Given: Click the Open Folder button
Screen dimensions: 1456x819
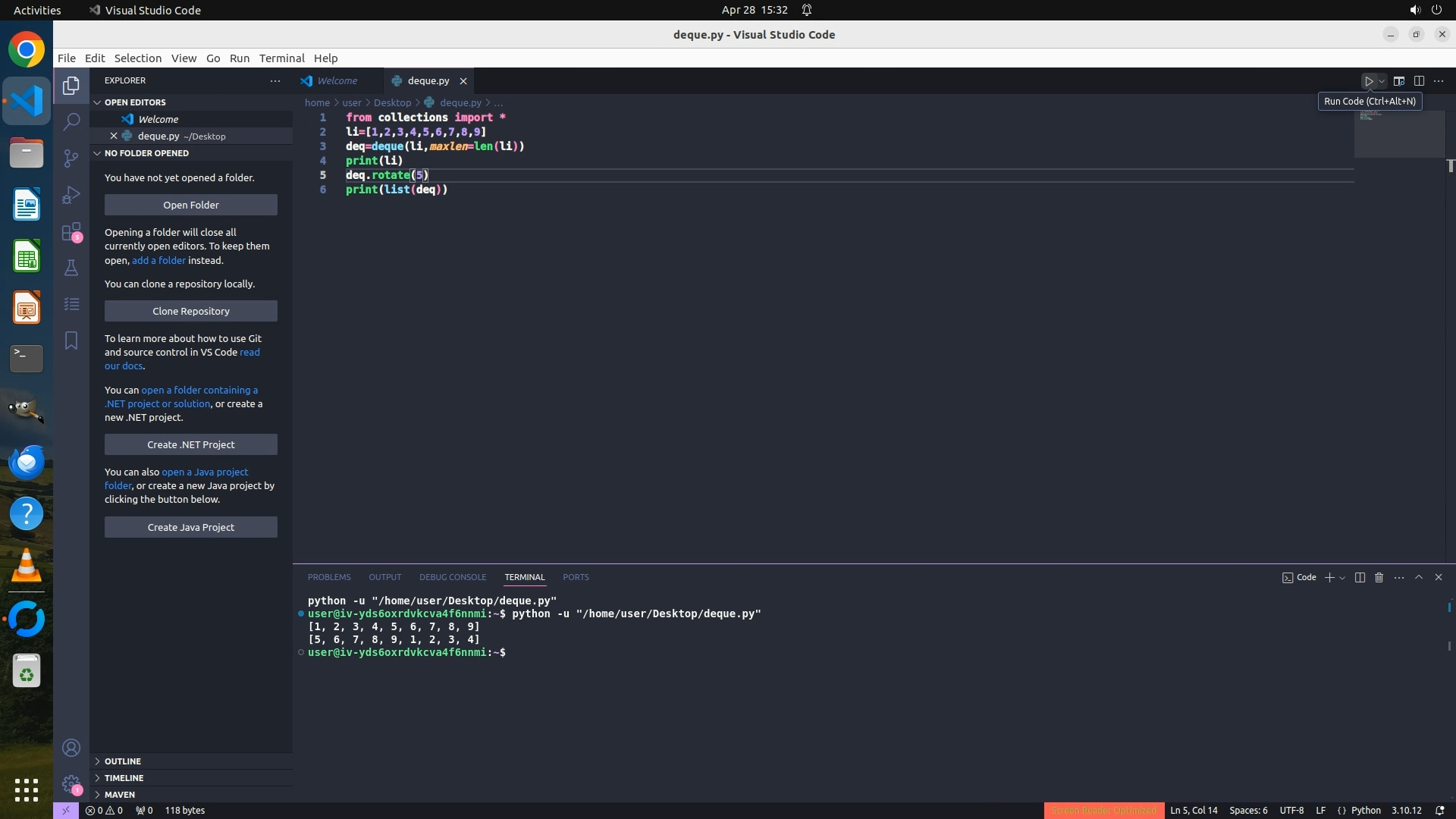Looking at the screenshot, I should pyautogui.click(x=191, y=206).
